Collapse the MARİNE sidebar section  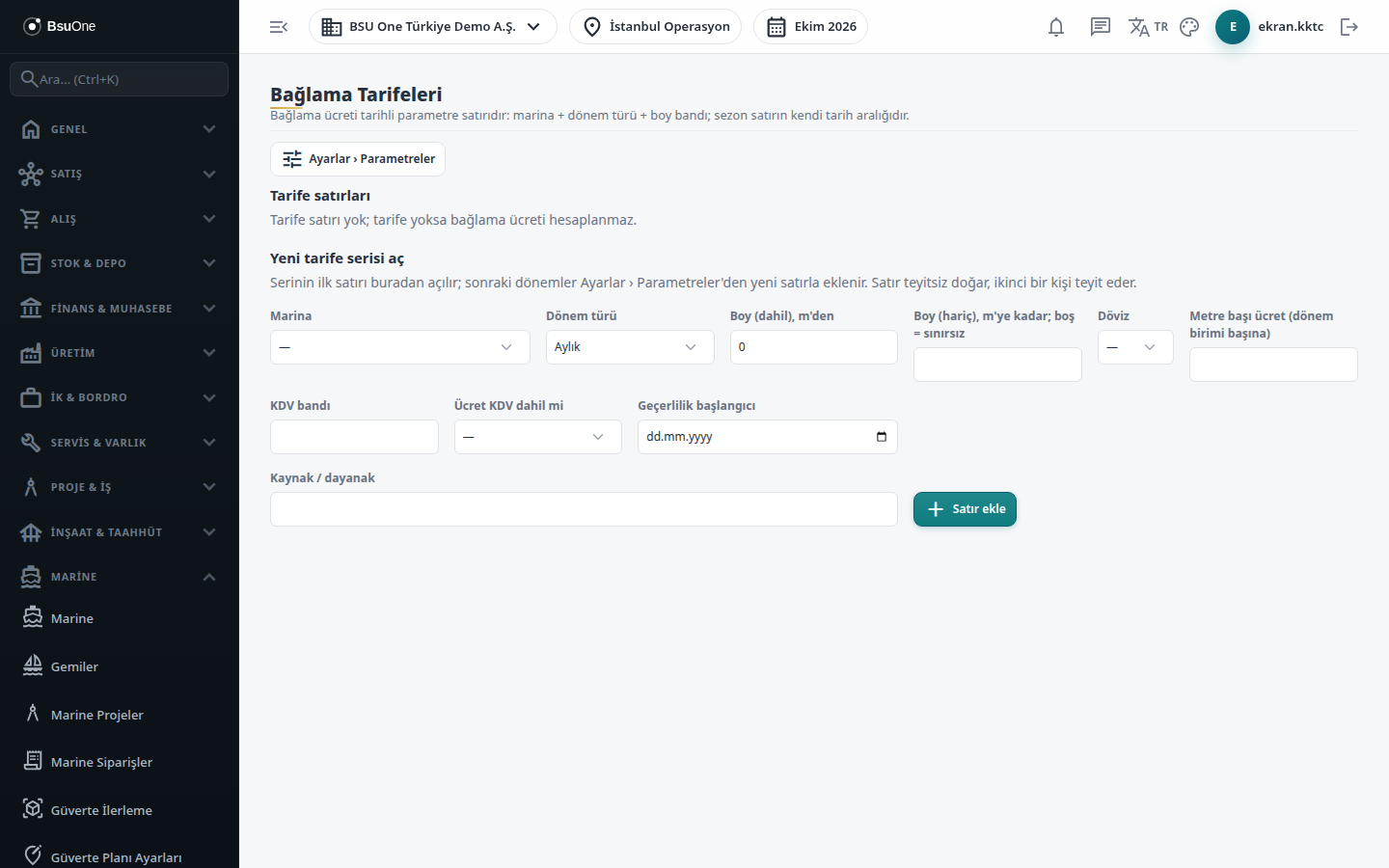click(x=120, y=577)
